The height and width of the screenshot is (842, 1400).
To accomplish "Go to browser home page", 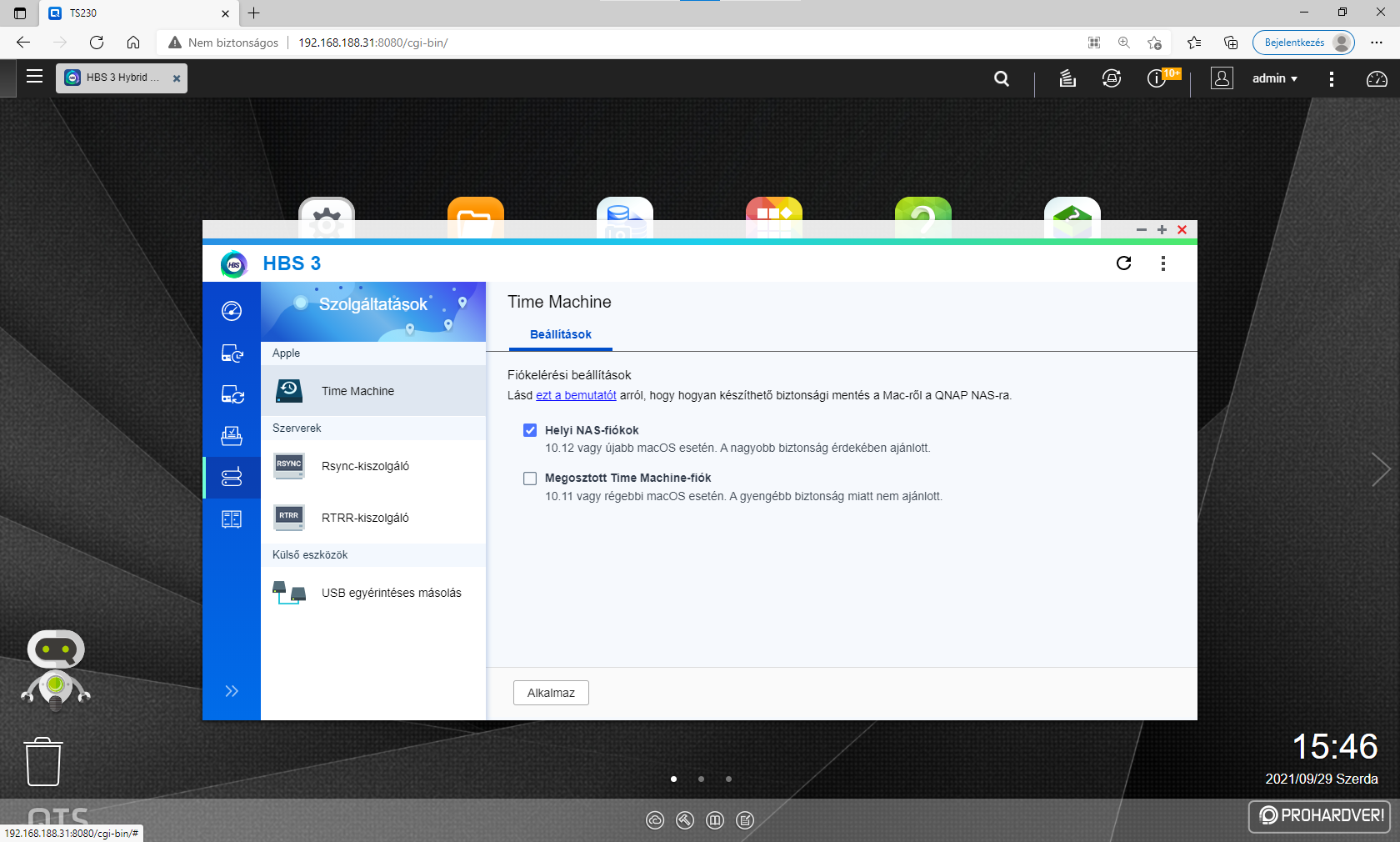I will click(x=133, y=43).
